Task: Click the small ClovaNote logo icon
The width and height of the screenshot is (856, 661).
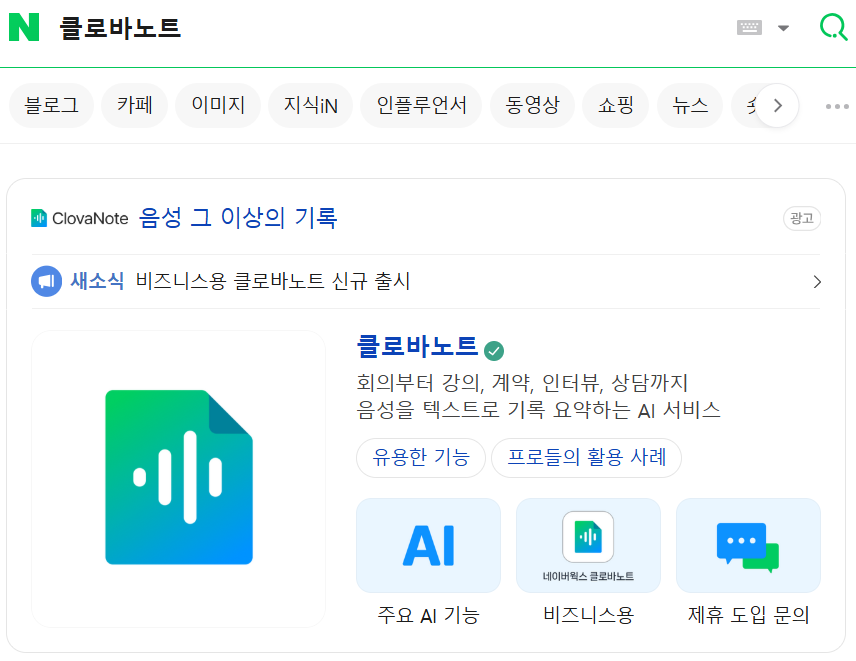Action: [x=39, y=218]
